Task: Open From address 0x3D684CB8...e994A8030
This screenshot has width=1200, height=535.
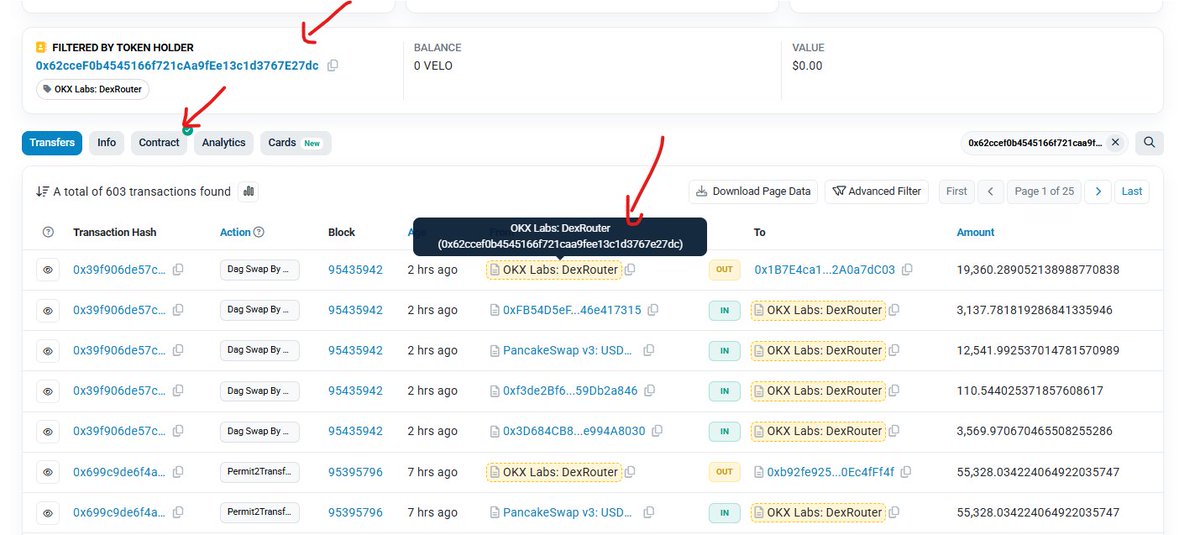Action: tap(574, 431)
